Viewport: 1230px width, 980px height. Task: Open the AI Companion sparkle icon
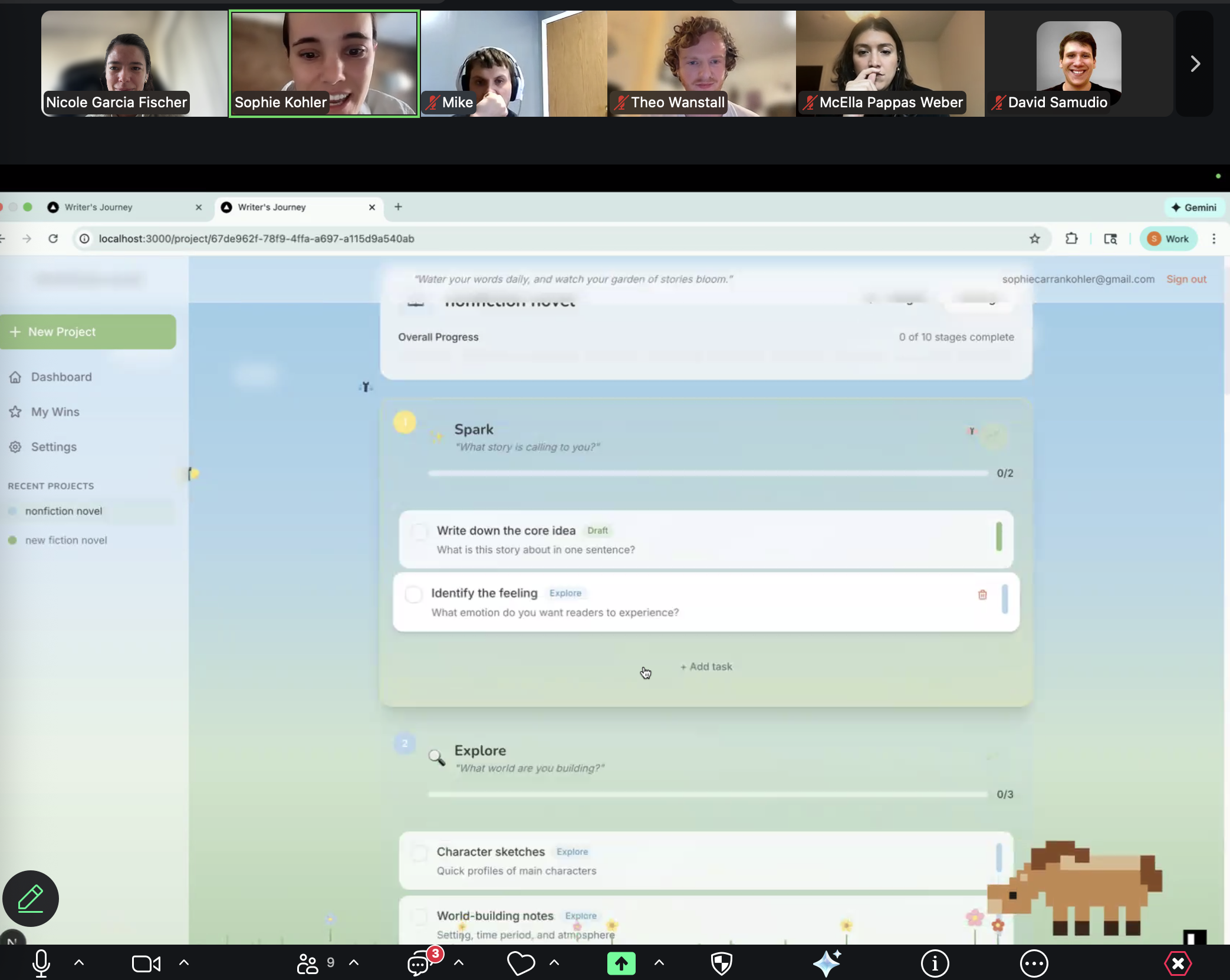pos(827,963)
